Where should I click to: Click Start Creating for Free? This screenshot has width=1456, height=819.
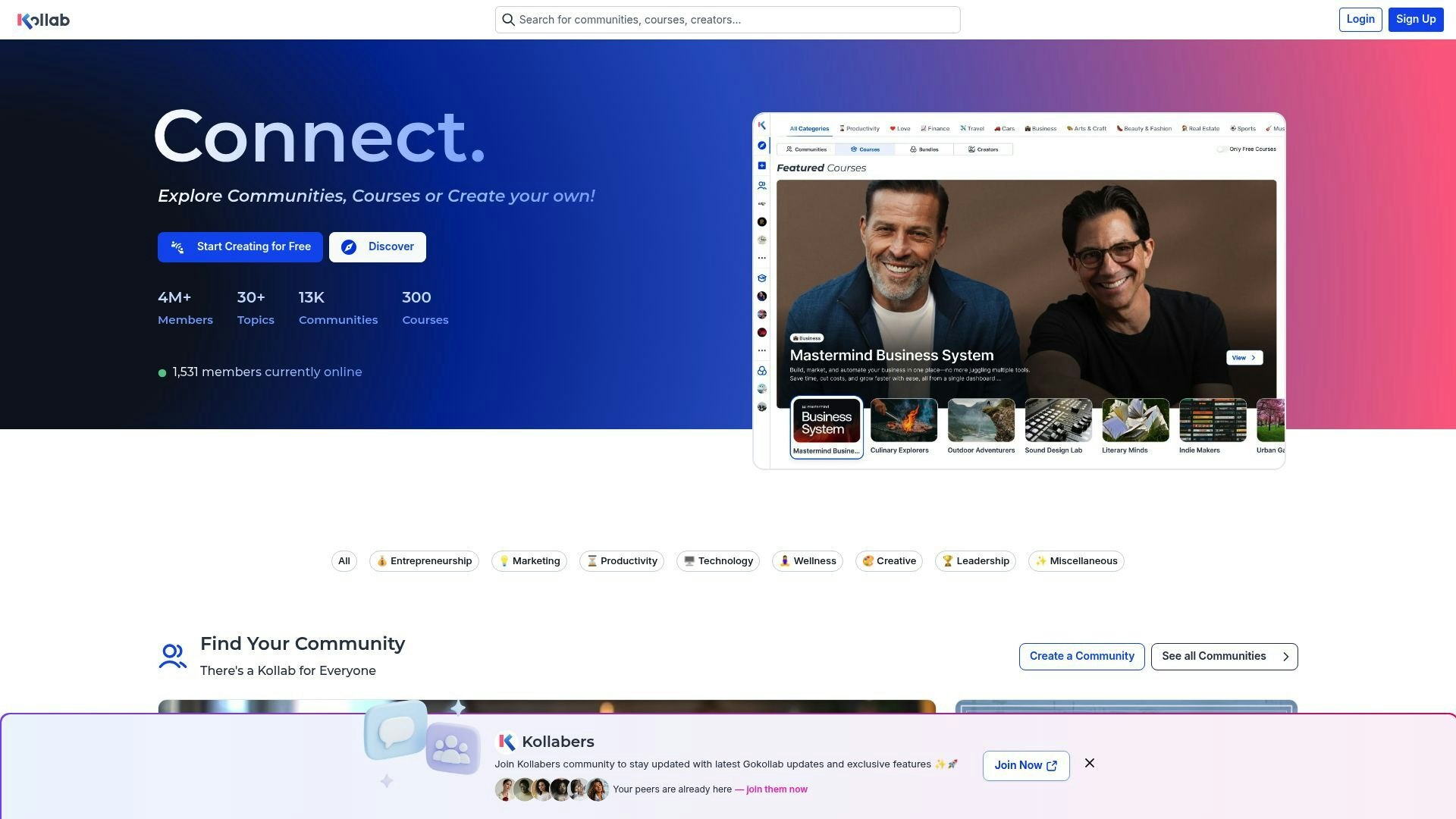click(x=240, y=247)
